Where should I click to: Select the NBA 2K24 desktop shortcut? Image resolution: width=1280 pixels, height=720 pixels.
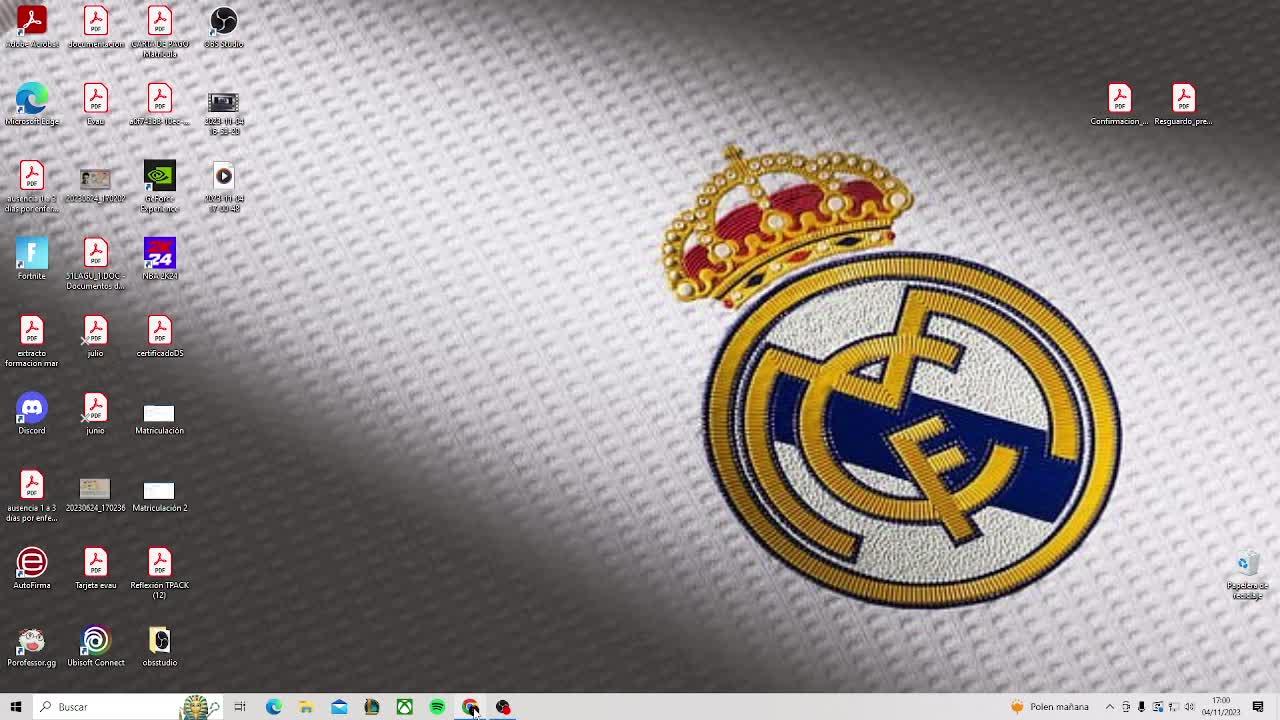click(160, 258)
